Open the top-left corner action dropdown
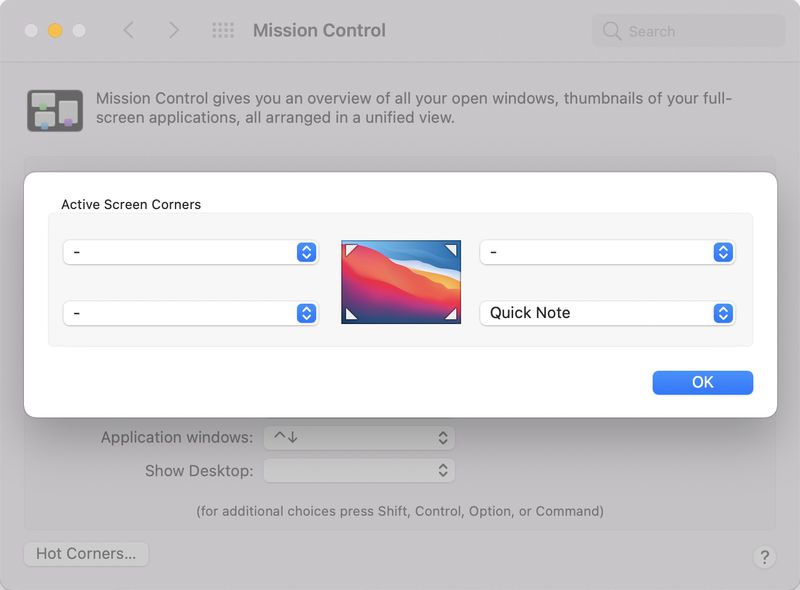 tap(190, 252)
